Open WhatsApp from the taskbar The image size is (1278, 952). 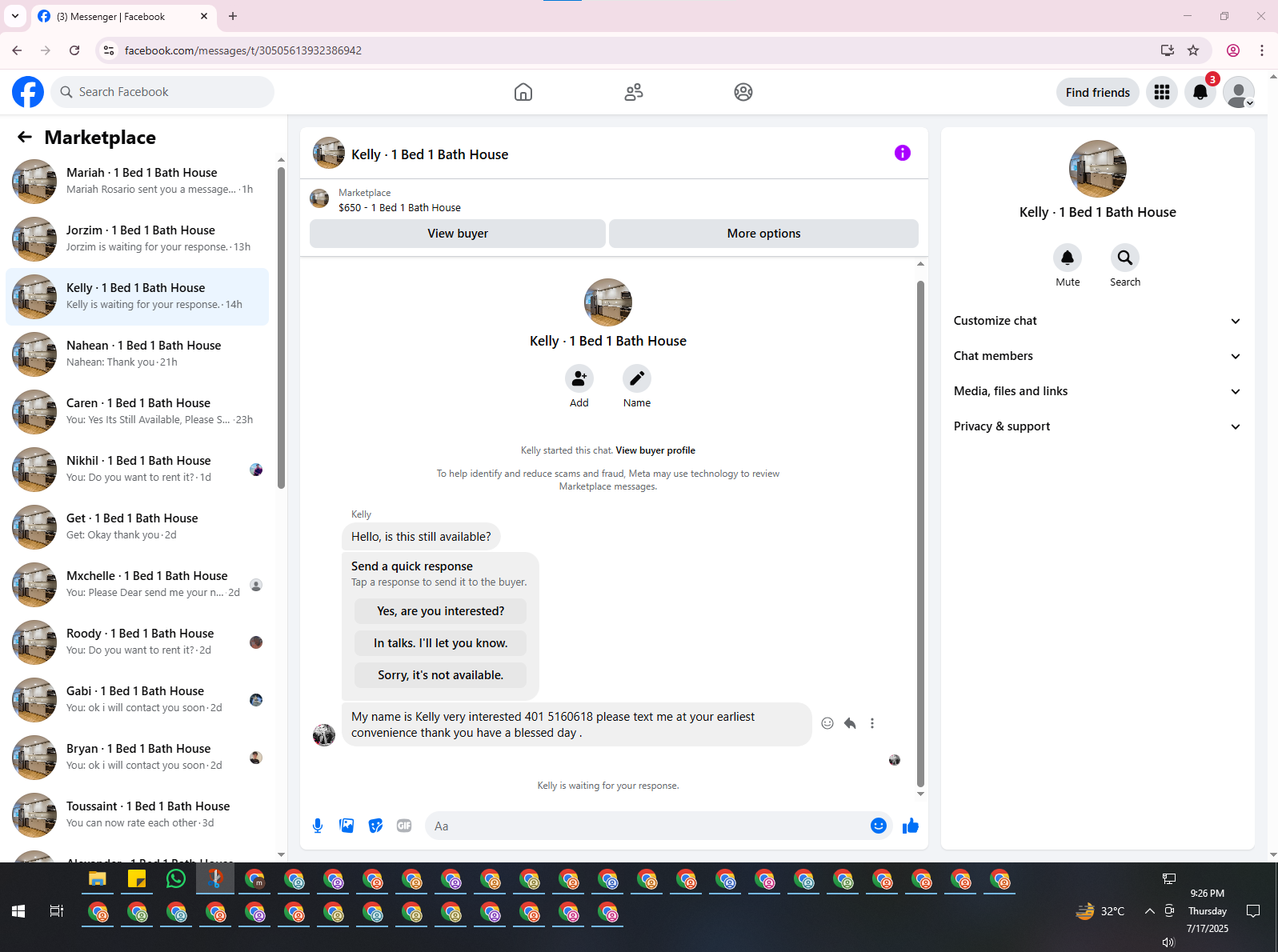click(x=176, y=879)
